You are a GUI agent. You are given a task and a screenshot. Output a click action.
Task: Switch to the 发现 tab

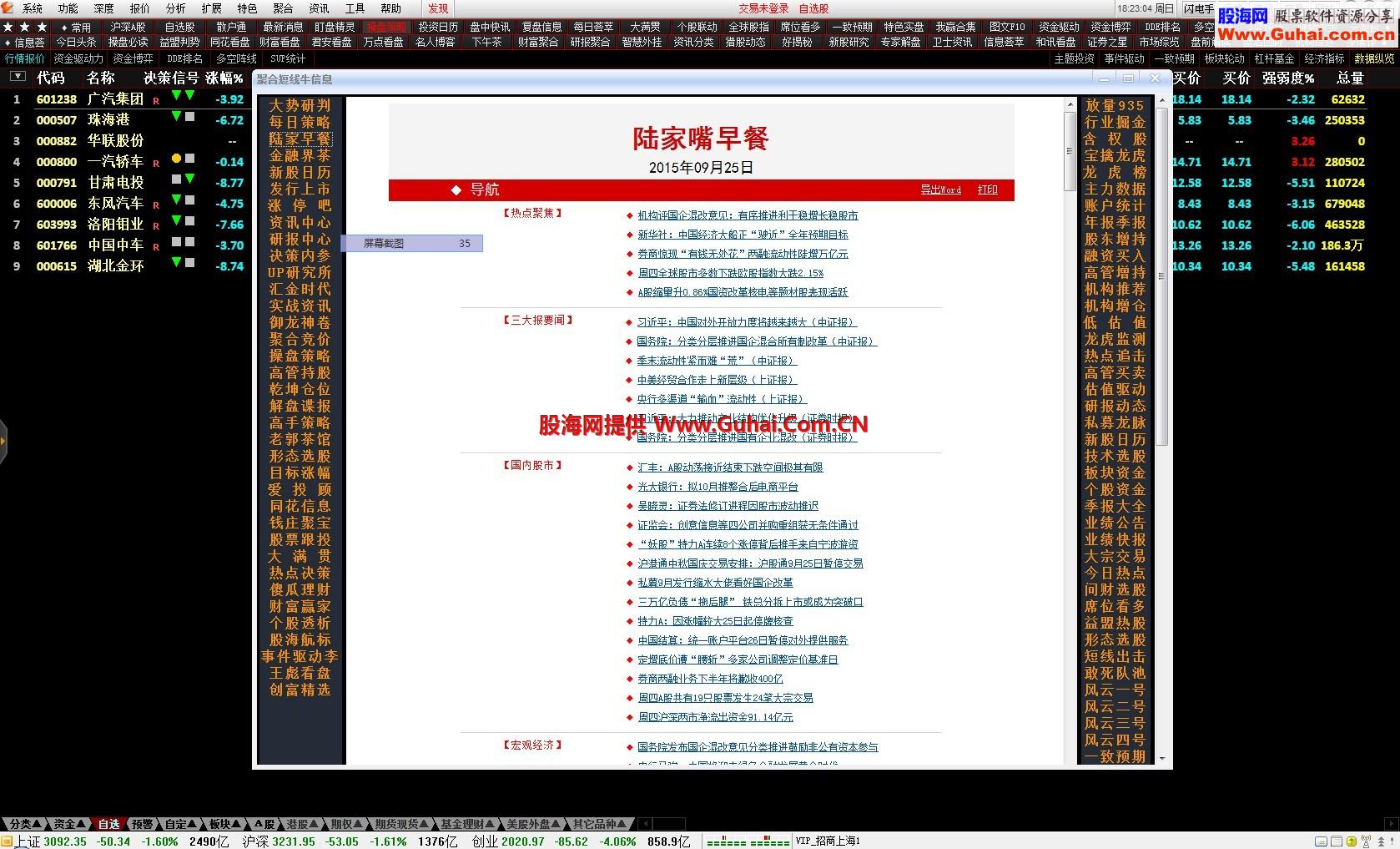pyautogui.click(x=437, y=8)
